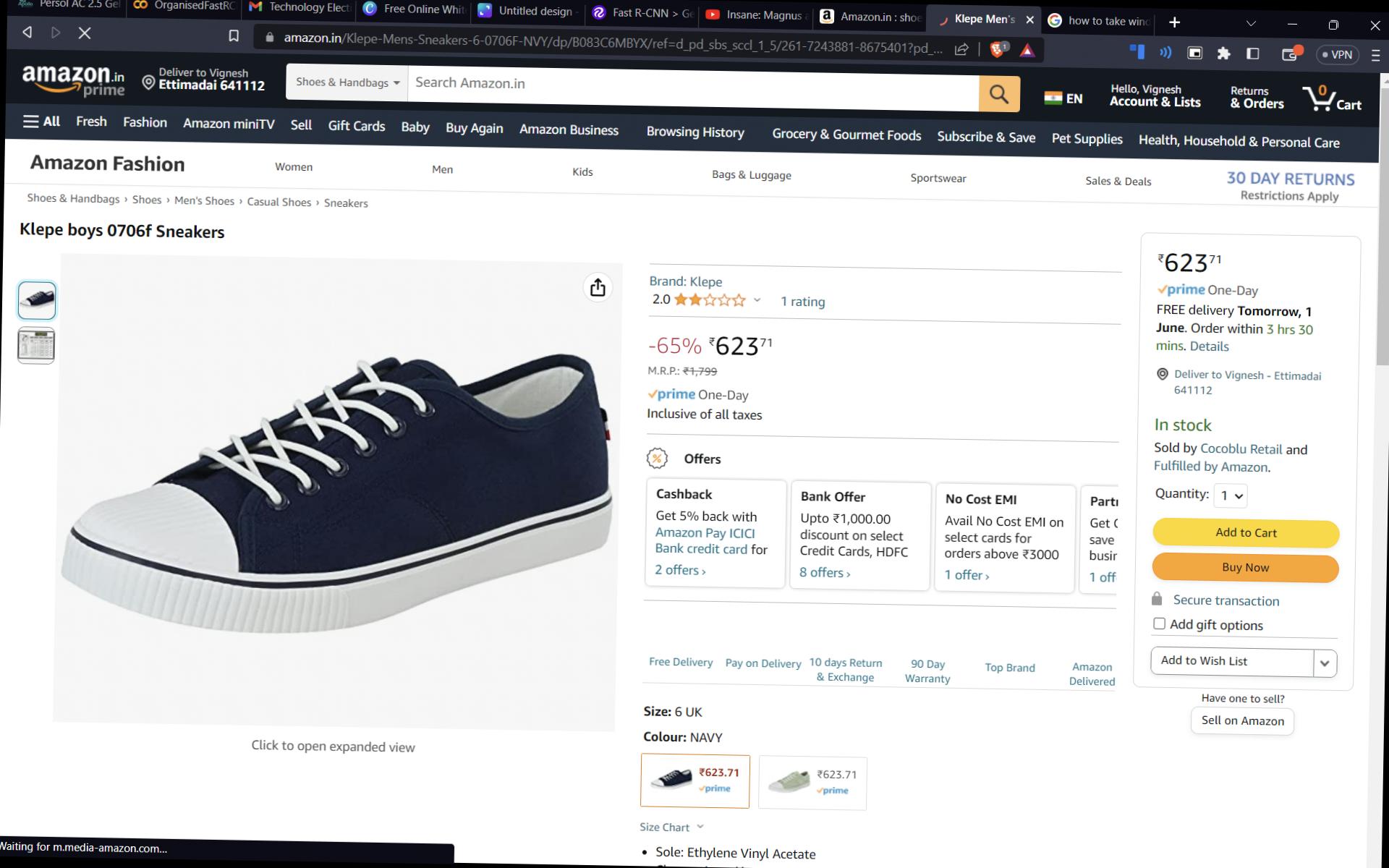
Task: Open the 1 rating link
Action: click(x=802, y=302)
